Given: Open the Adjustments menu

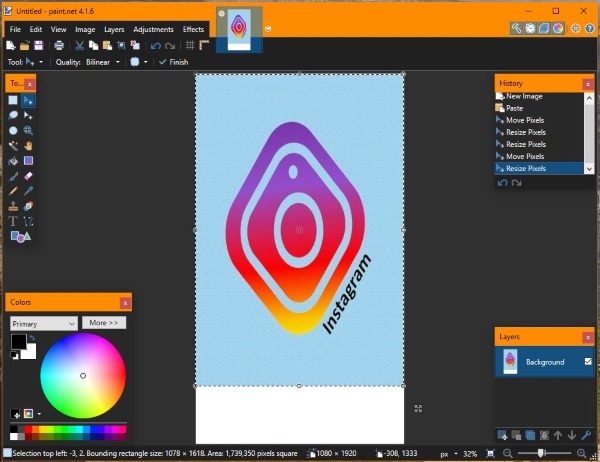Looking at the screenshot, I should pos(153,29).
